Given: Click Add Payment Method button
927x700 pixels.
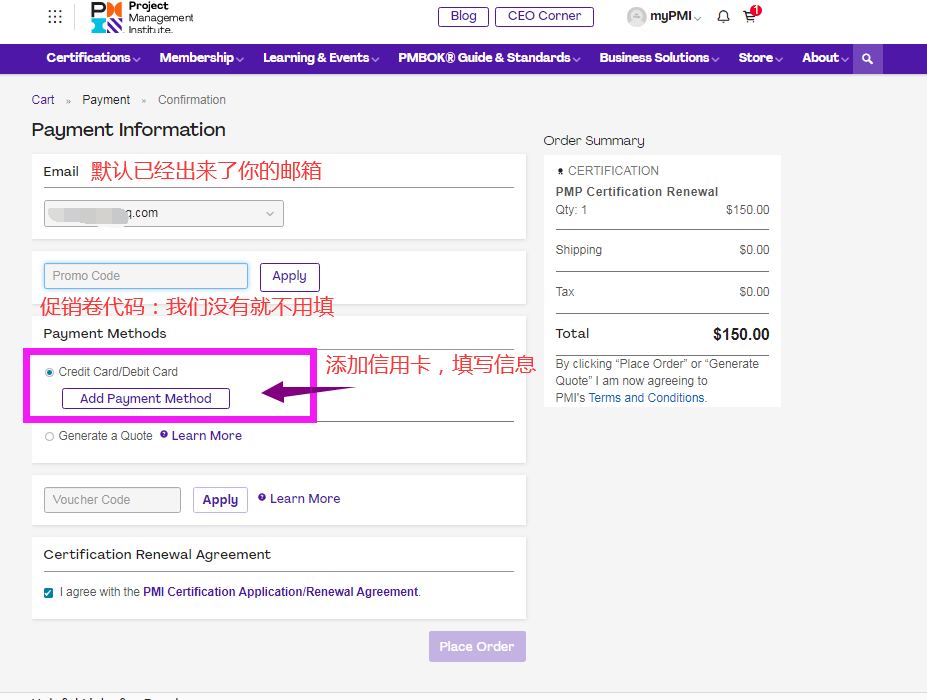Looking at the screenshot, I should [146, 398].
